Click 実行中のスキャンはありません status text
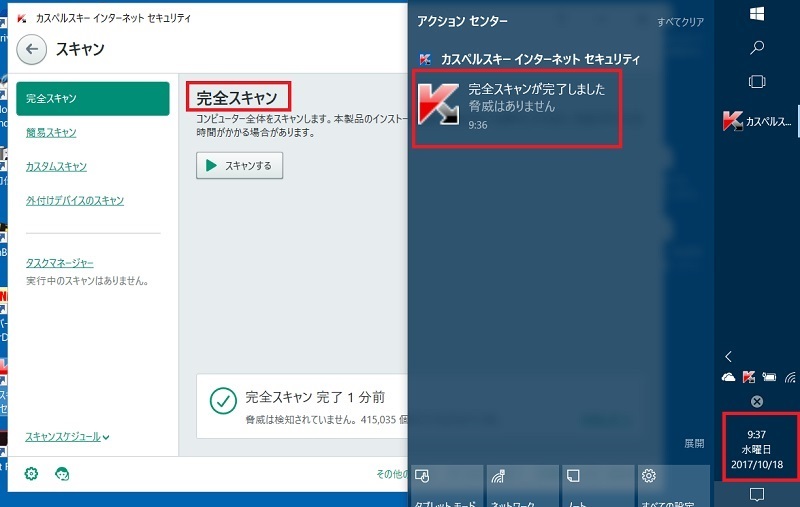800x507 pixels. point(87,281)
